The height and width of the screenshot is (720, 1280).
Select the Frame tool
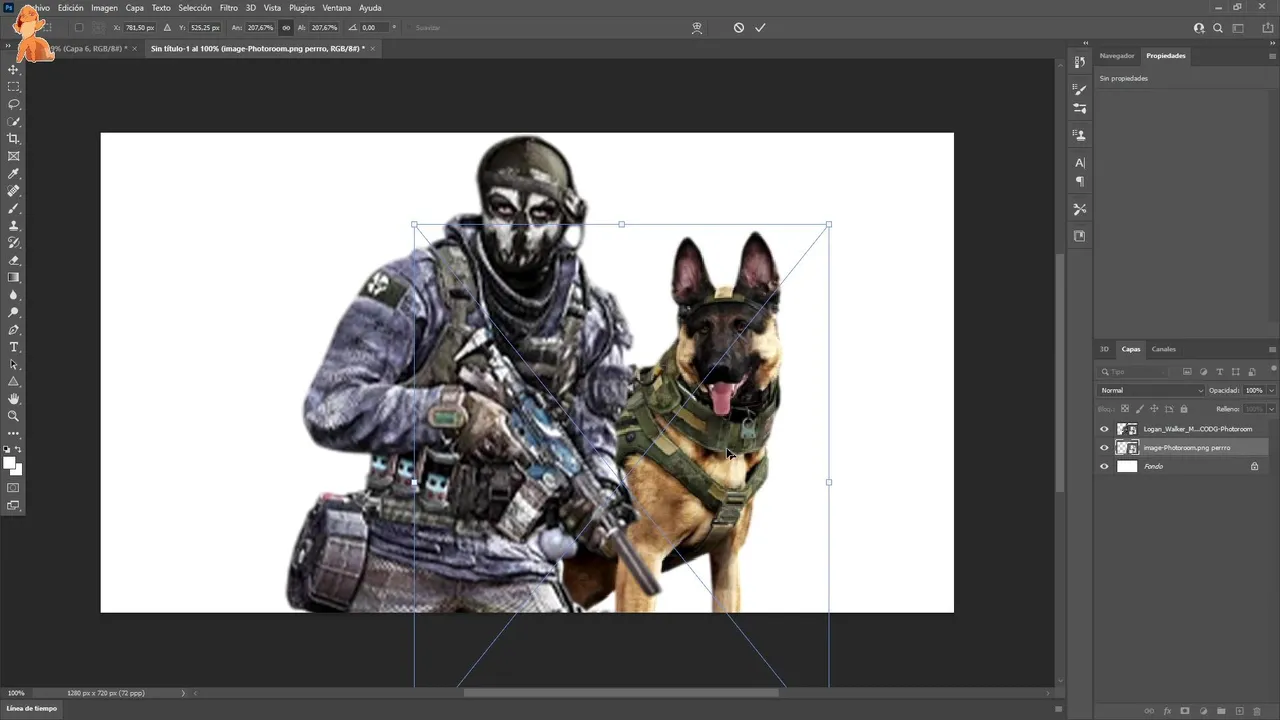pos(14,156)
